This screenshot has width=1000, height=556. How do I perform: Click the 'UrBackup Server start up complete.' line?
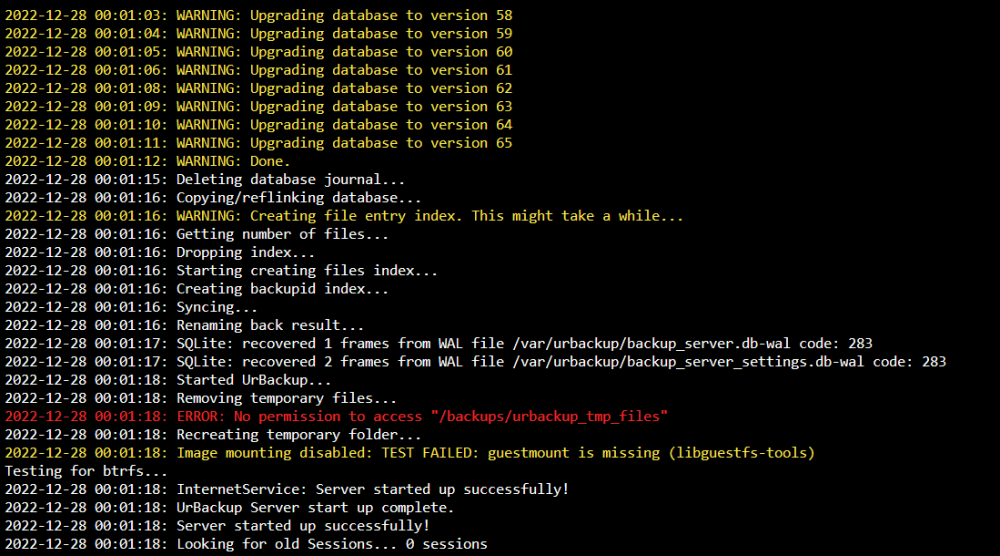click(x=230, y=508)
